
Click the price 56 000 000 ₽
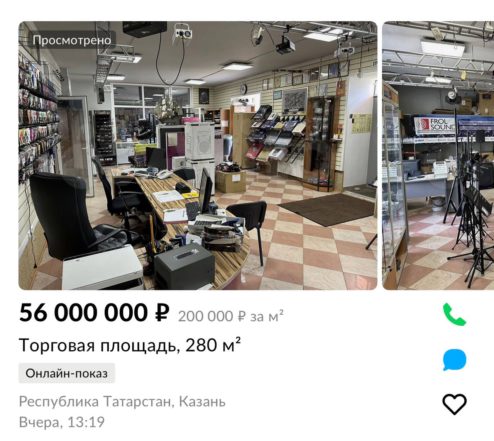[x=94, y=313]
